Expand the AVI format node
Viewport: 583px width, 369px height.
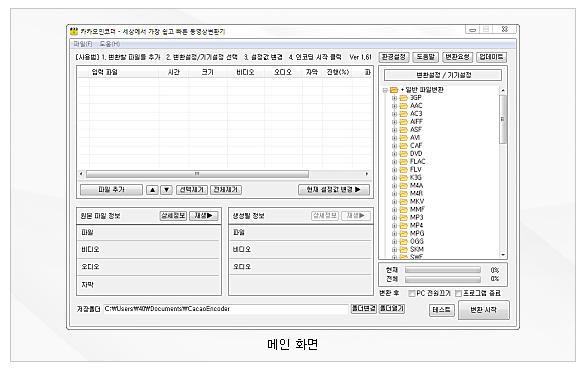(x=394, y=138)
